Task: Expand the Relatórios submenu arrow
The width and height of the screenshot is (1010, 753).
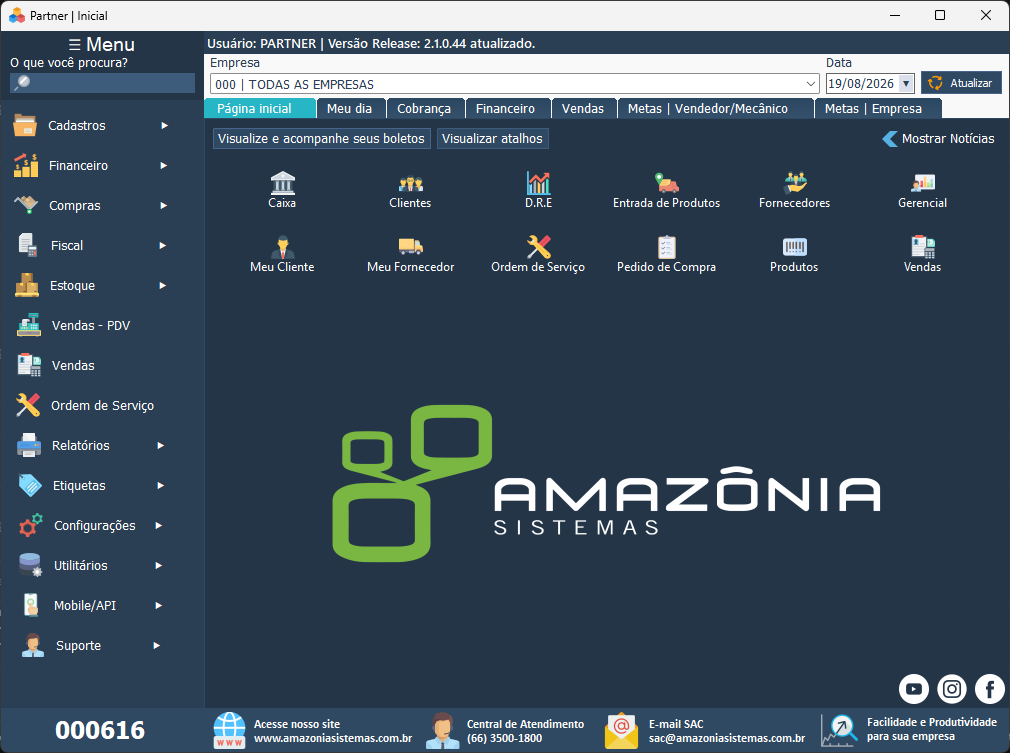Action: click(x=161, y=445)
